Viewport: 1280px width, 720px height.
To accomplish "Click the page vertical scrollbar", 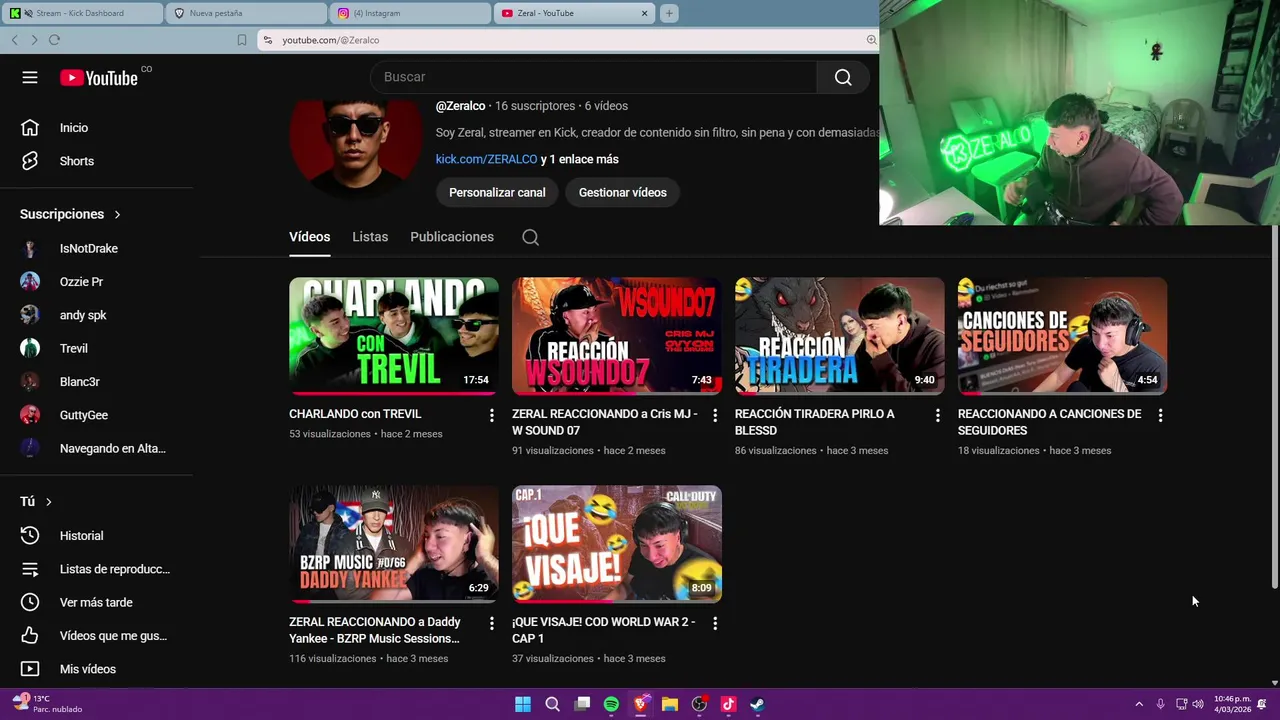I will click(x=1274, y=407).
